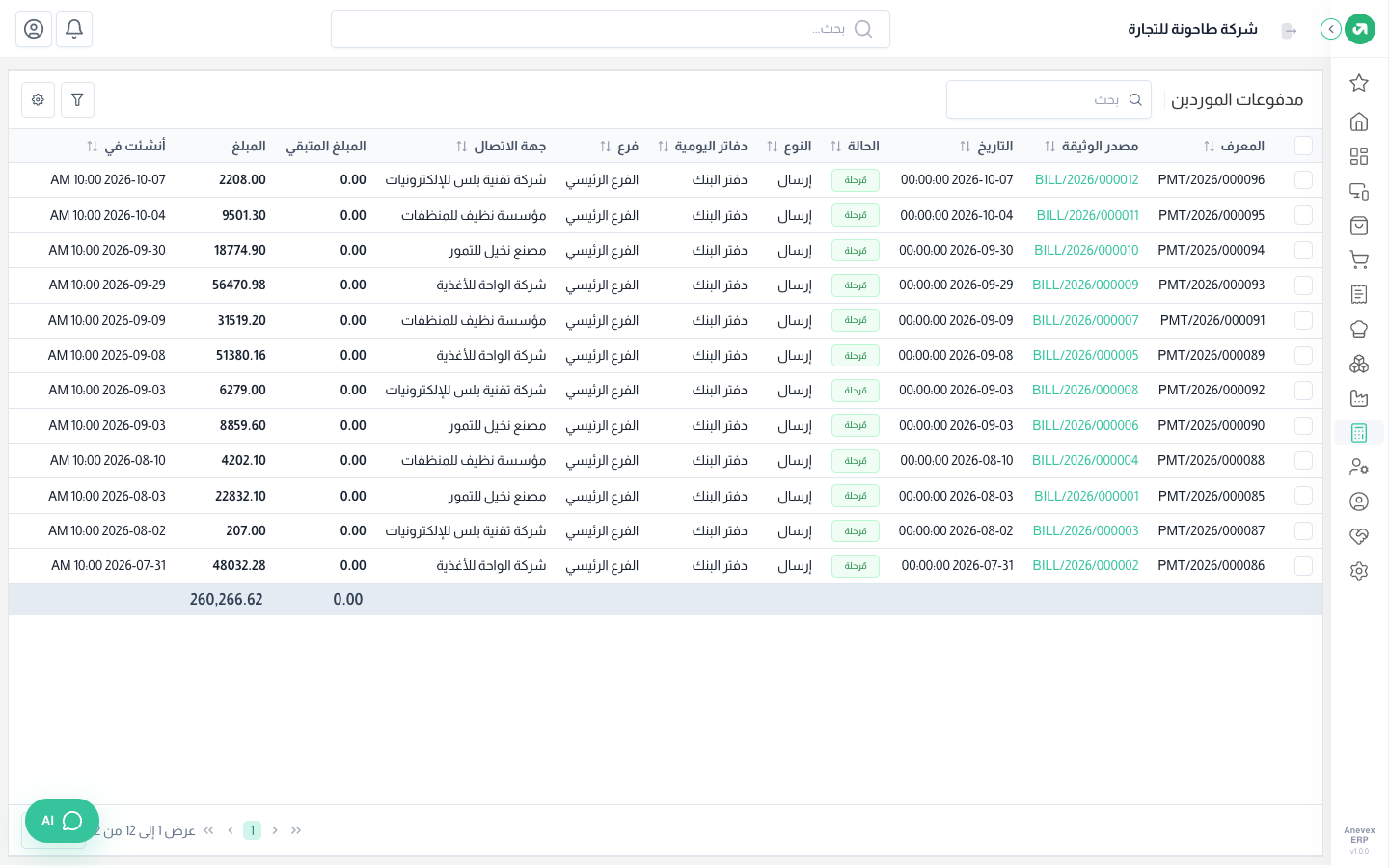Select checkbox for PMT/2026/000095 row
The image size is (1389, 868).
[1303, 215]
